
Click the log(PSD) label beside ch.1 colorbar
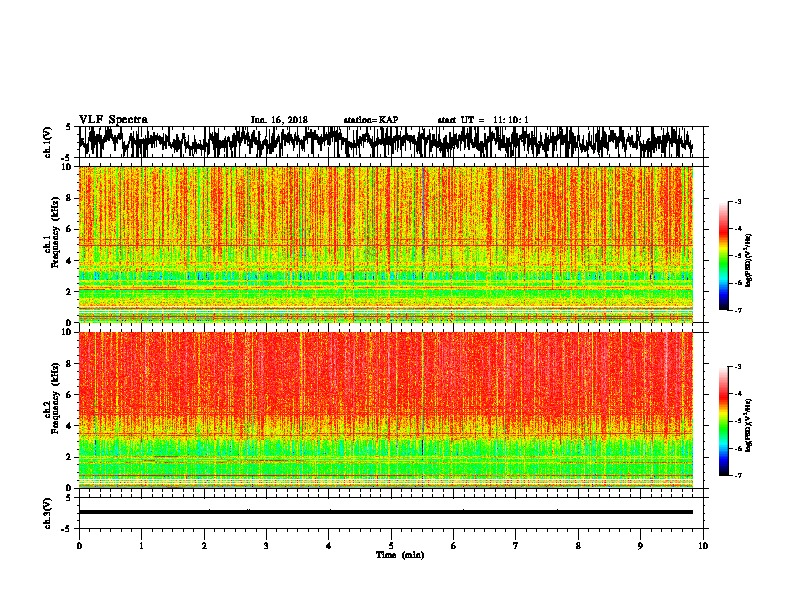click(748, 261)
